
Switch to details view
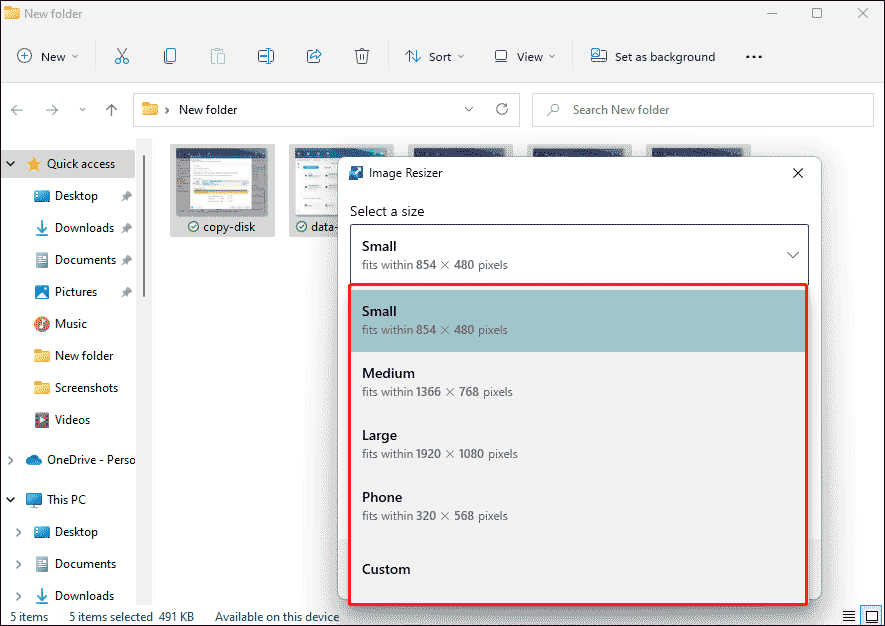click(x=849, y=616)
